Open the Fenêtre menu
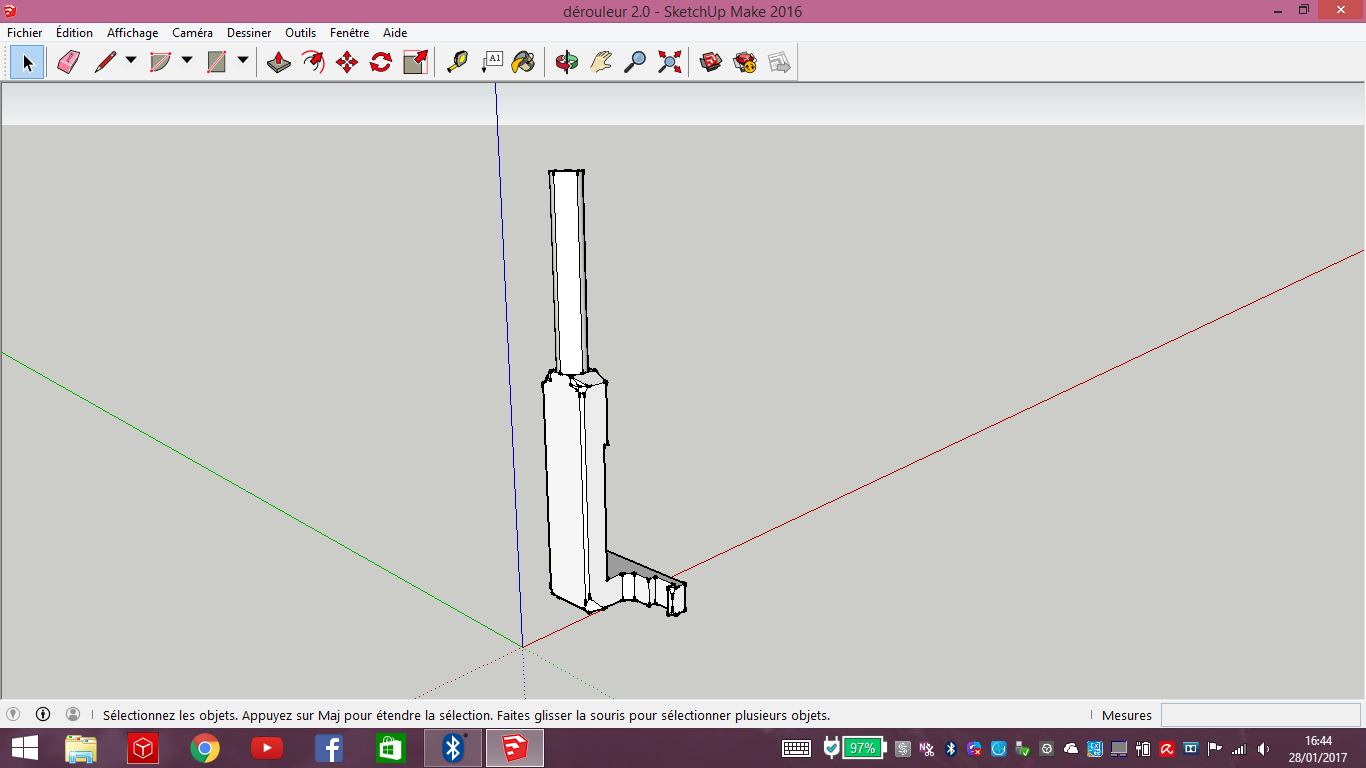Viewport: 1366px width, 768px height. (x=349, y=33)
